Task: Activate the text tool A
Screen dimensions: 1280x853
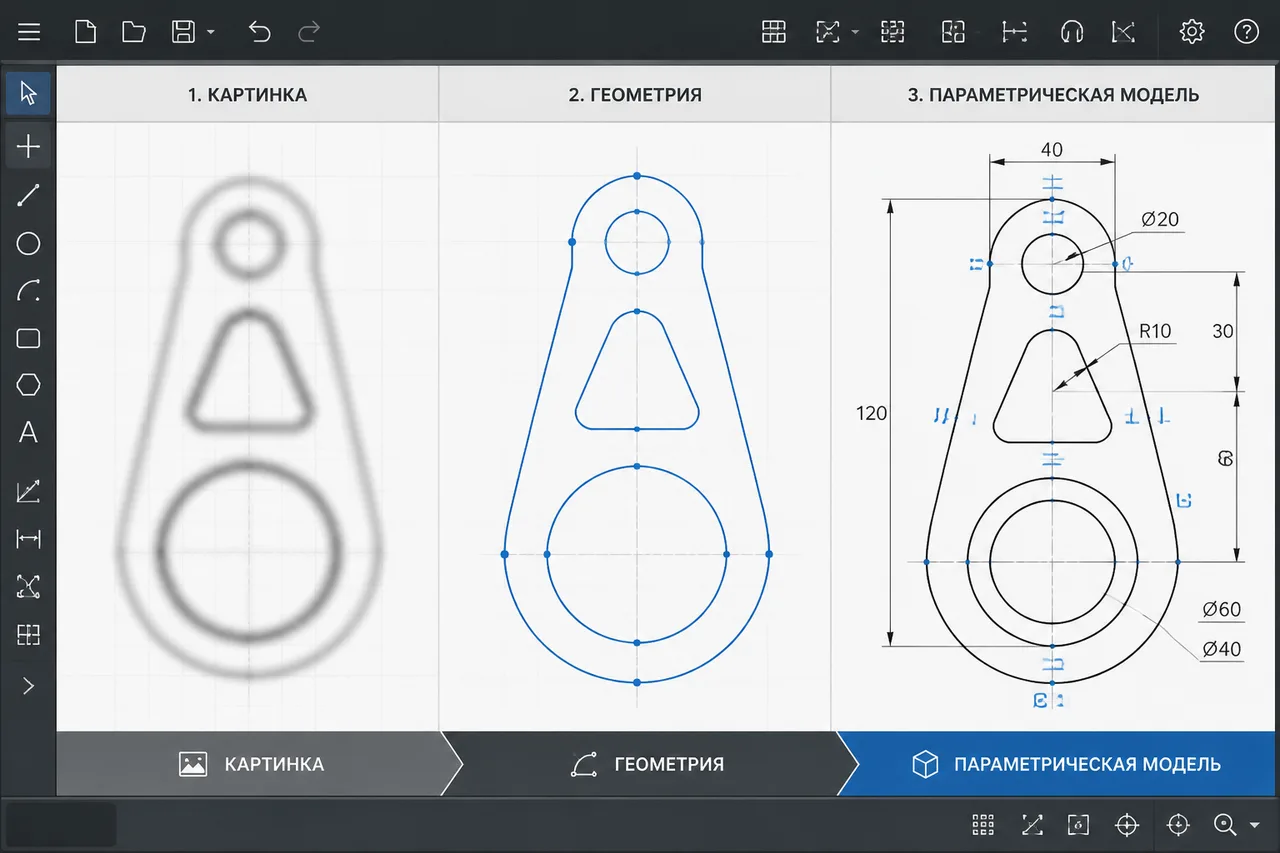Action: 28,433
